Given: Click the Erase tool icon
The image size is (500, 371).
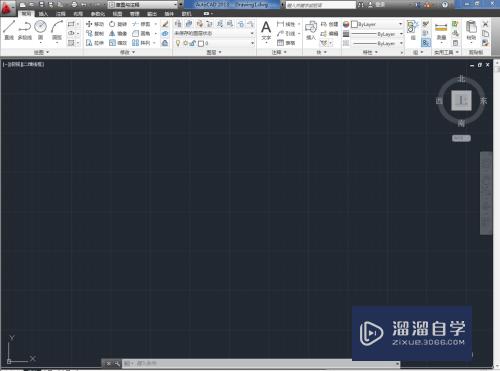Looking at the screenshot, I should click(x=165, y=24).
